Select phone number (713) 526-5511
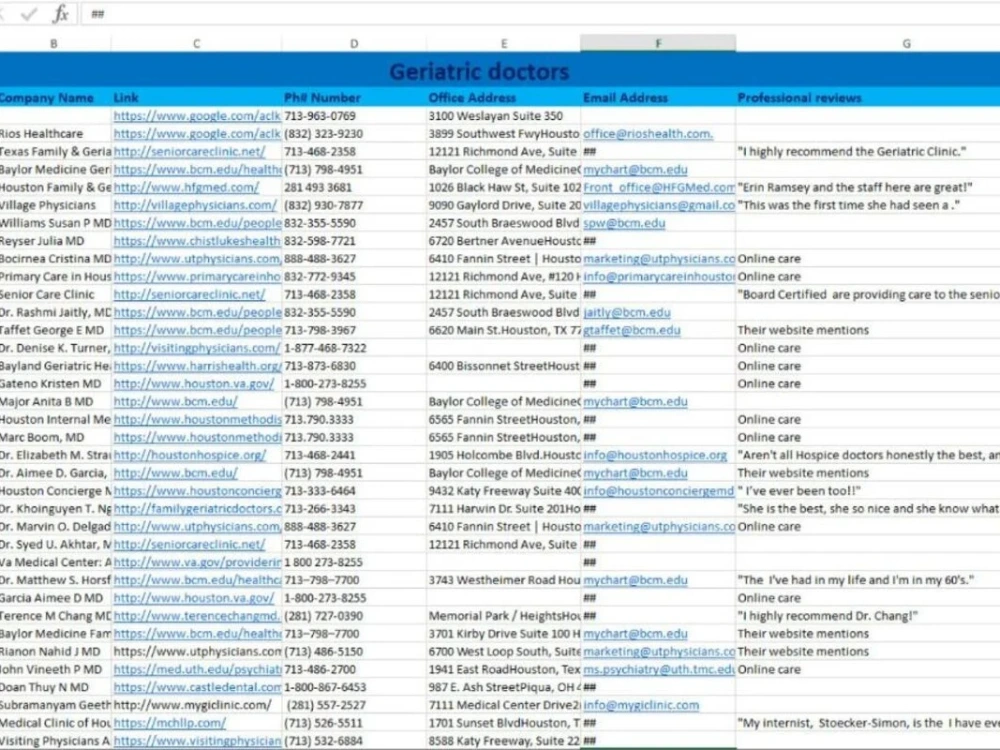The height and width of the screenshot is (750, 1000). 323,723
